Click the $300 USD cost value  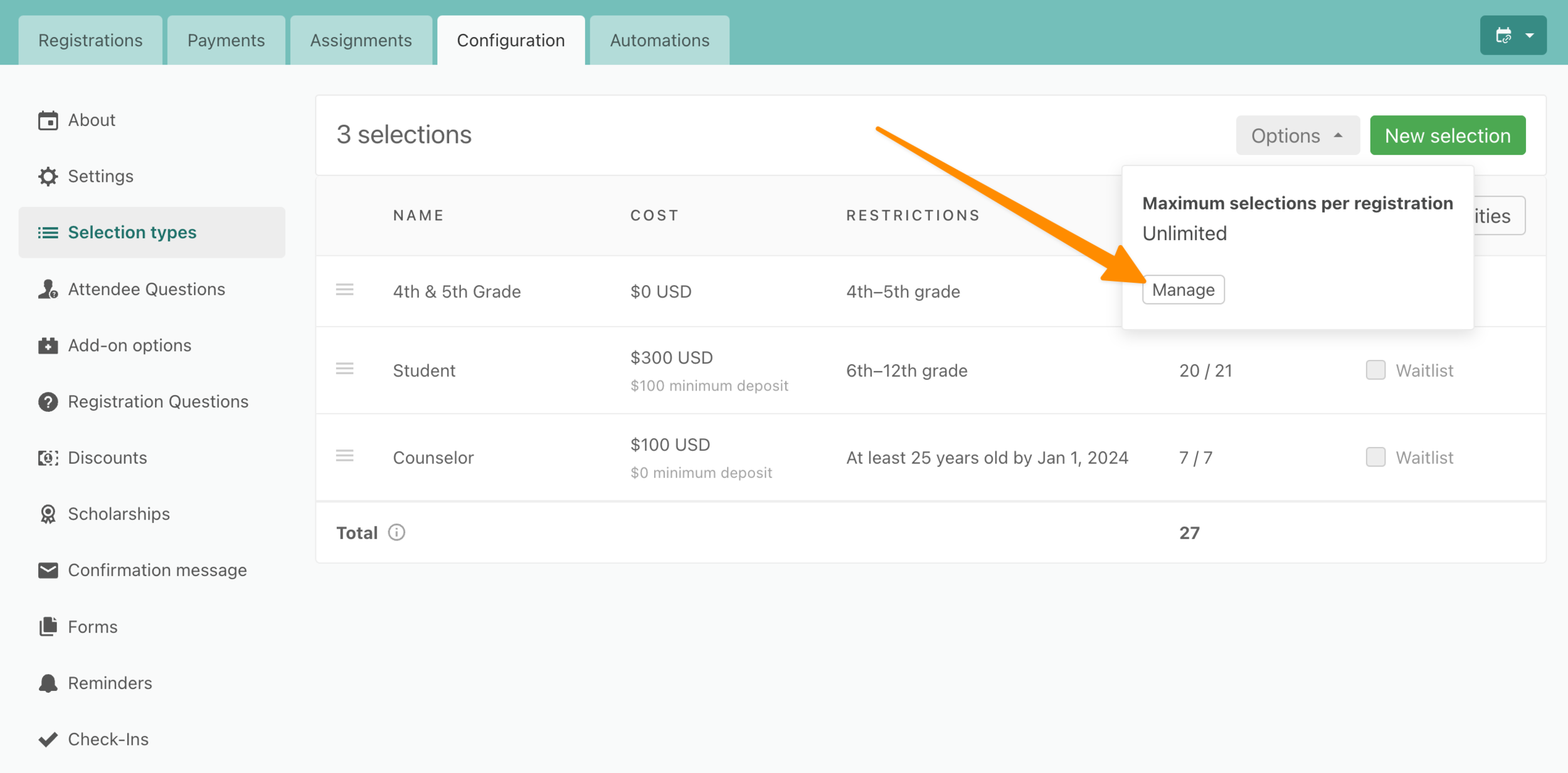672,357
